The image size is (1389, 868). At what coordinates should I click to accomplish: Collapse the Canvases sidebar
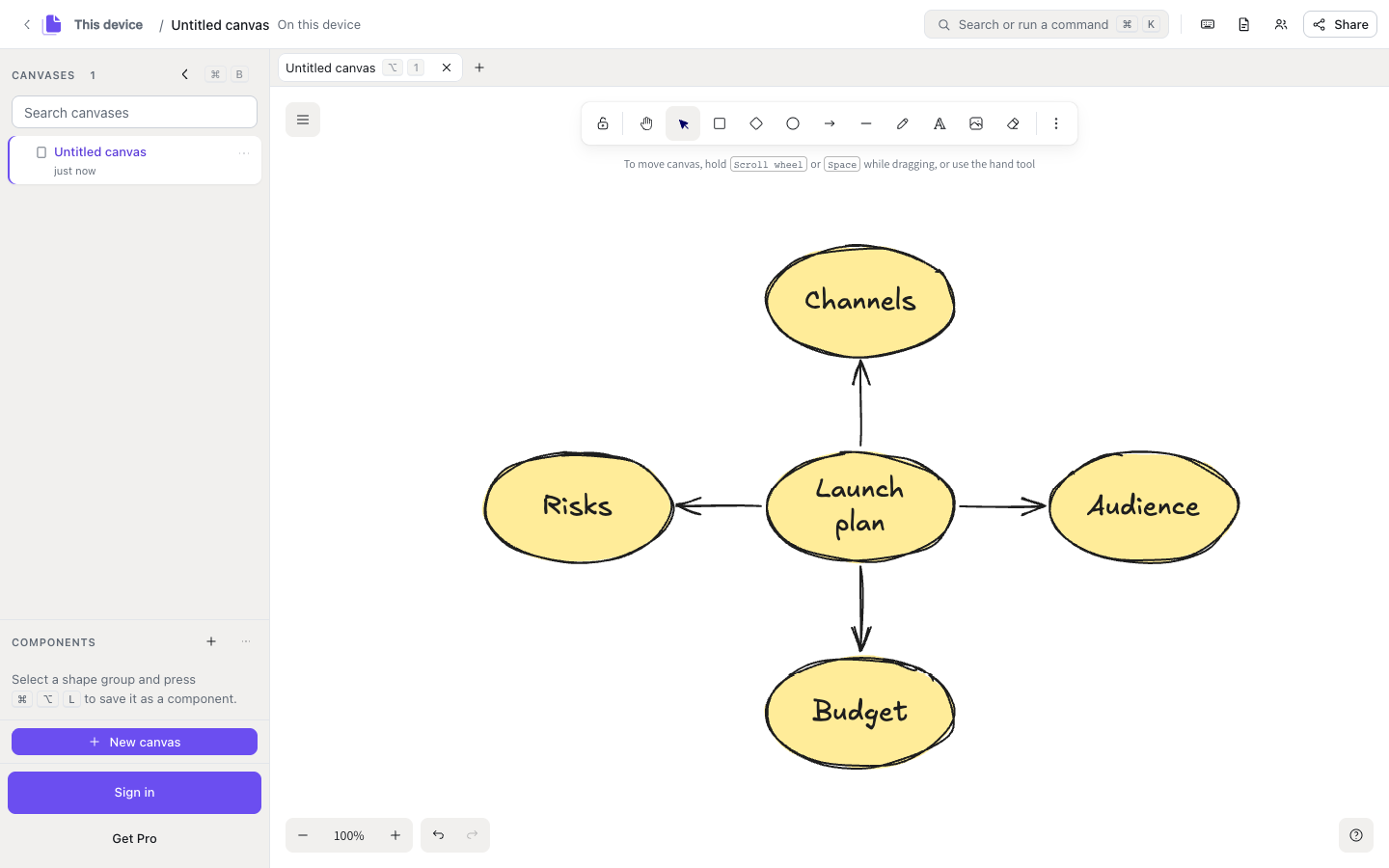185,74
